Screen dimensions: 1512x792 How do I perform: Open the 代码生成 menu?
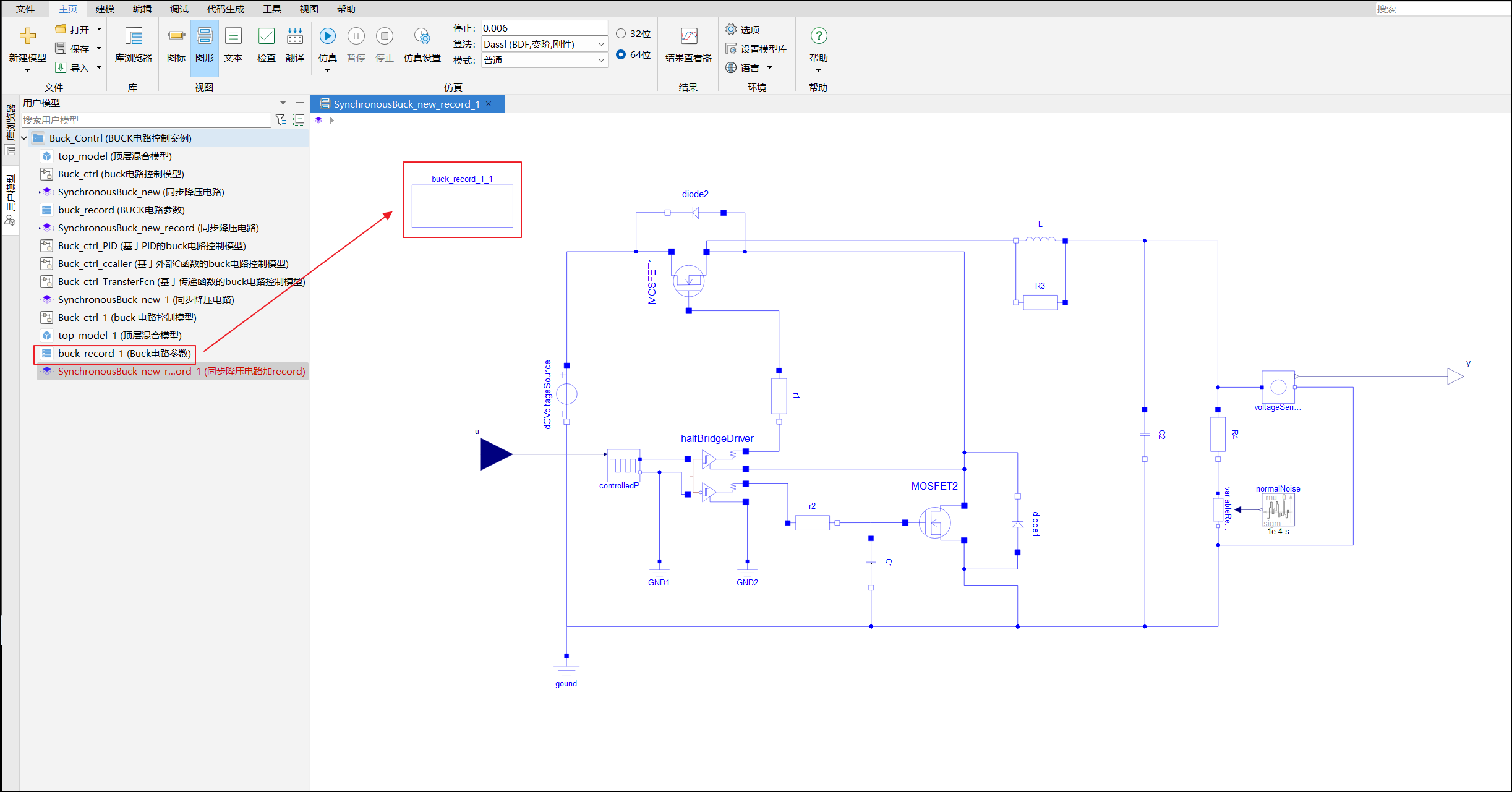coord(225,9)
